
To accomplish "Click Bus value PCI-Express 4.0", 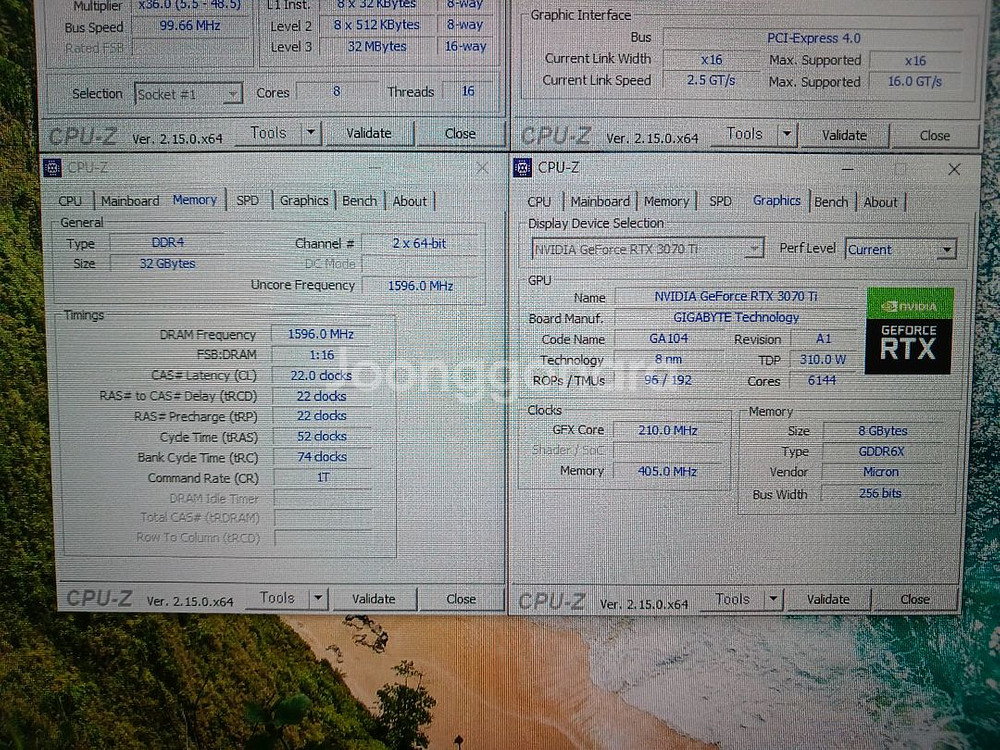I will pos(813,38).
